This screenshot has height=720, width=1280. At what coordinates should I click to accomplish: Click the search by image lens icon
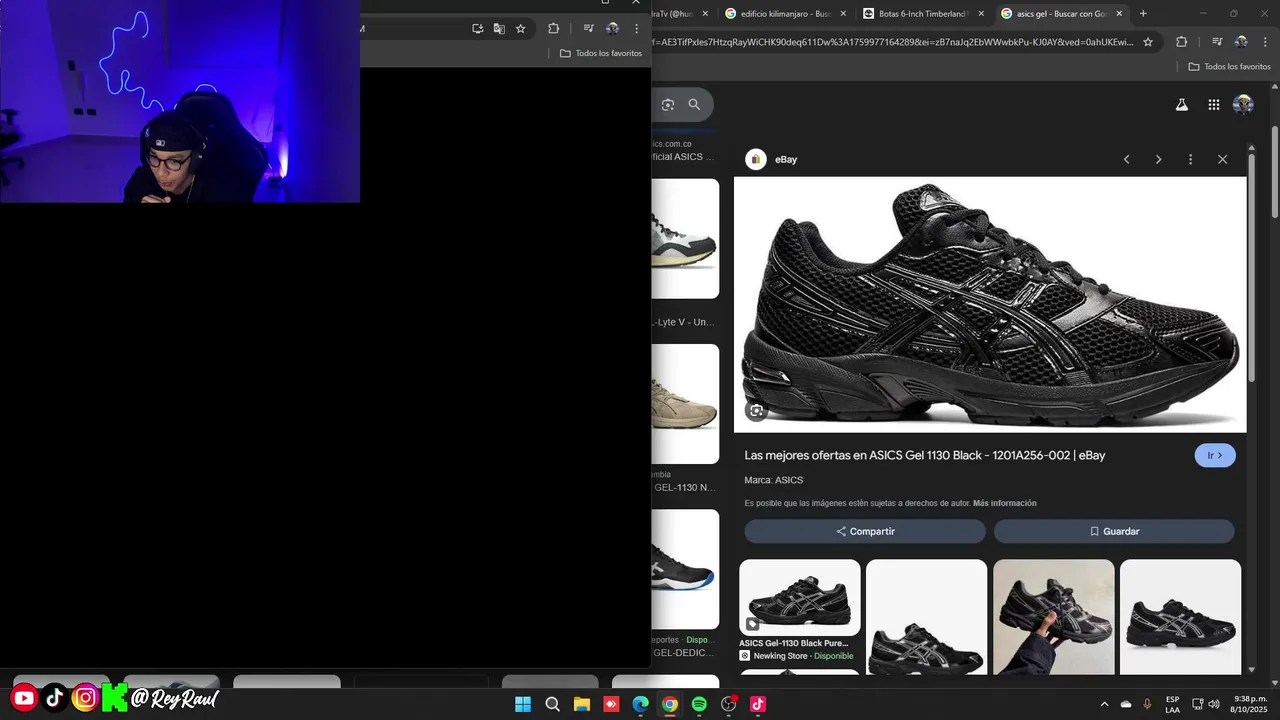668,104
